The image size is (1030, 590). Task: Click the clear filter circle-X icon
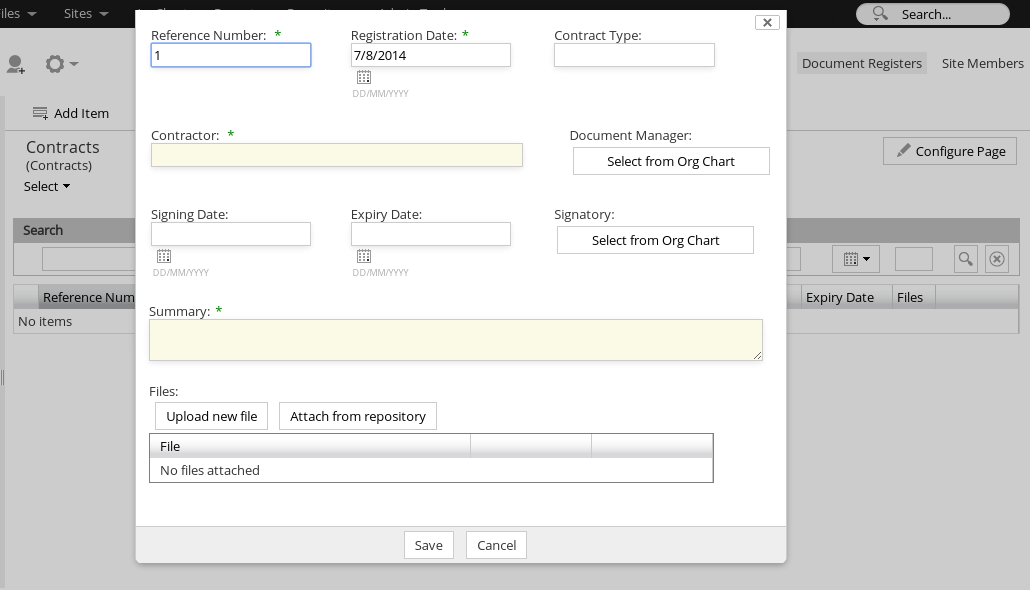pyautogui.click(x=997, y=259)
